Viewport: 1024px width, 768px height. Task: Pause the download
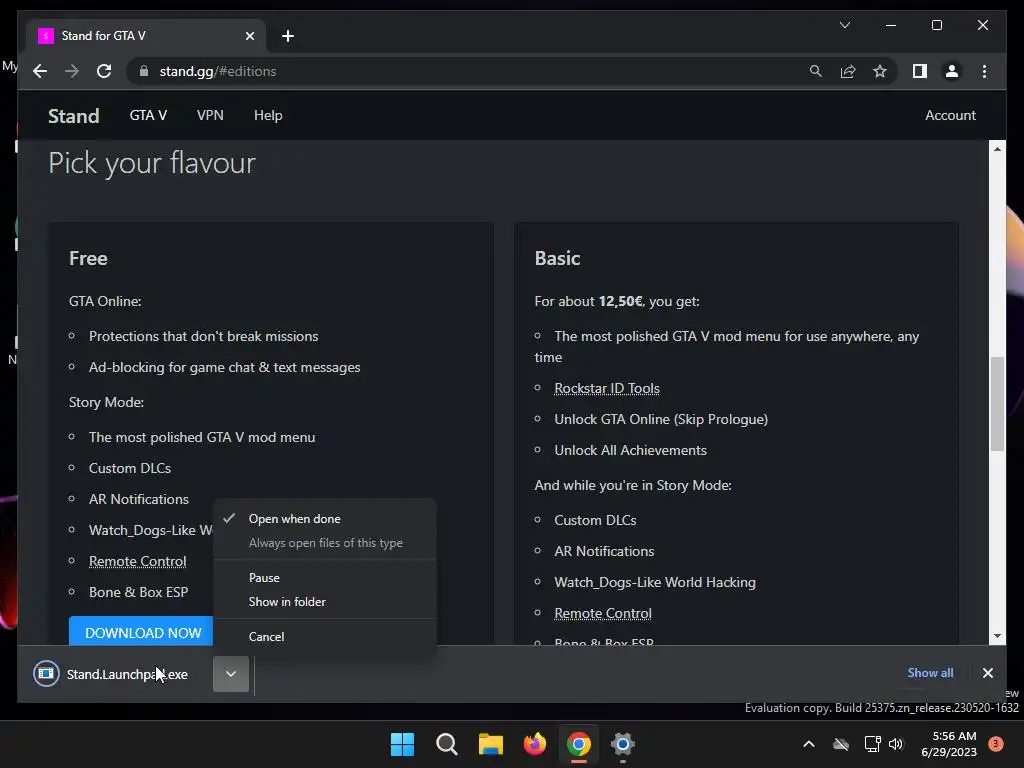click(325, 577)
